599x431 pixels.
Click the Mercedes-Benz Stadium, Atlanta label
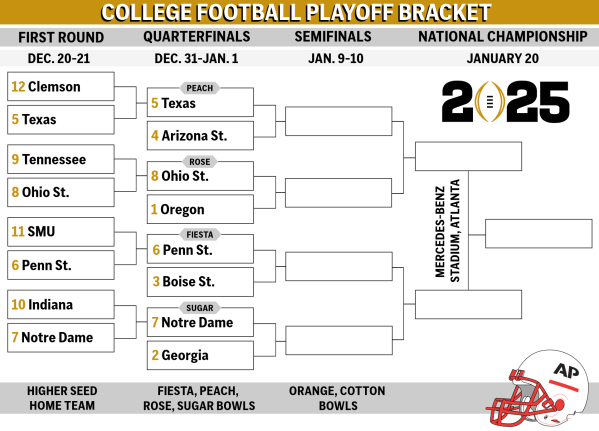coord(447,231)
